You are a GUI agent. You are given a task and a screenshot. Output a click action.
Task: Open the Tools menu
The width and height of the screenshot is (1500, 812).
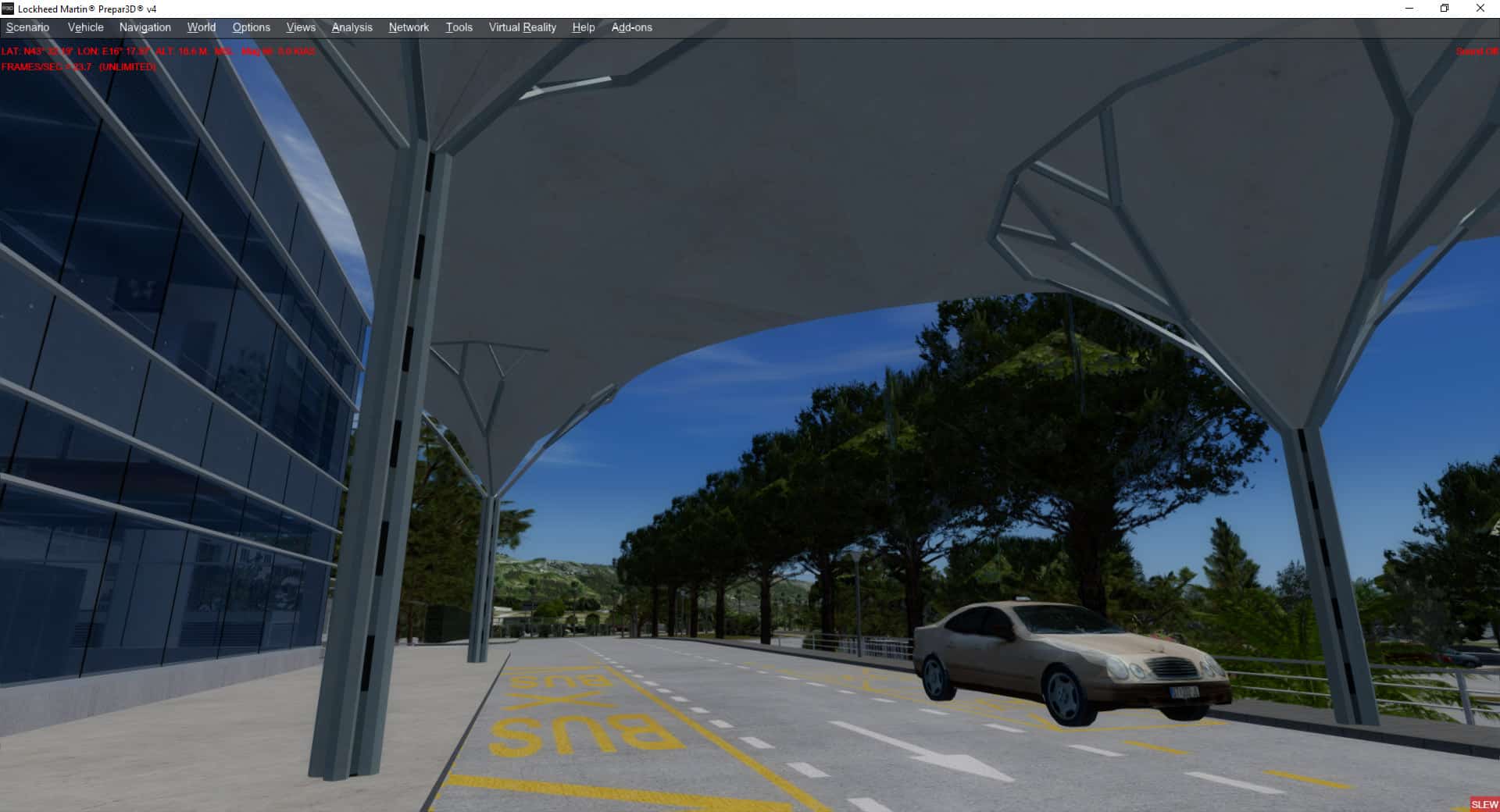459,27
